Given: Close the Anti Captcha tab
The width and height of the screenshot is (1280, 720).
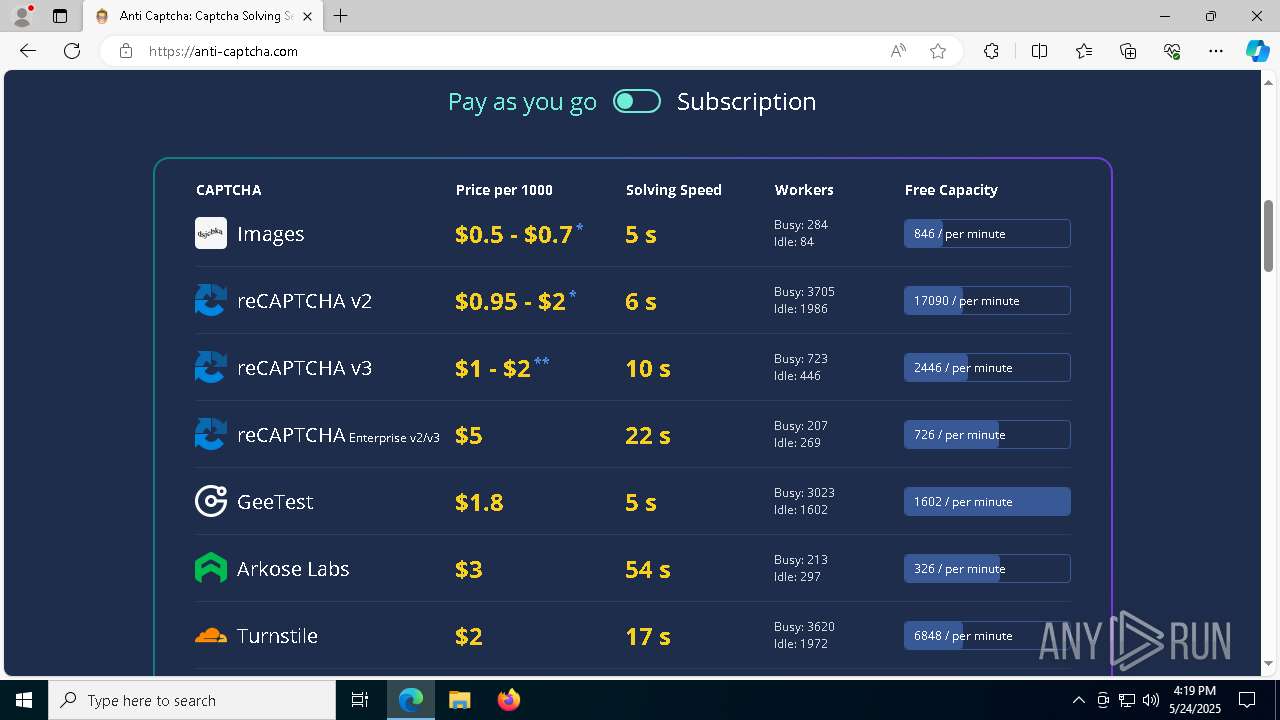Looking at the screenshot, I should click(307, 16).
